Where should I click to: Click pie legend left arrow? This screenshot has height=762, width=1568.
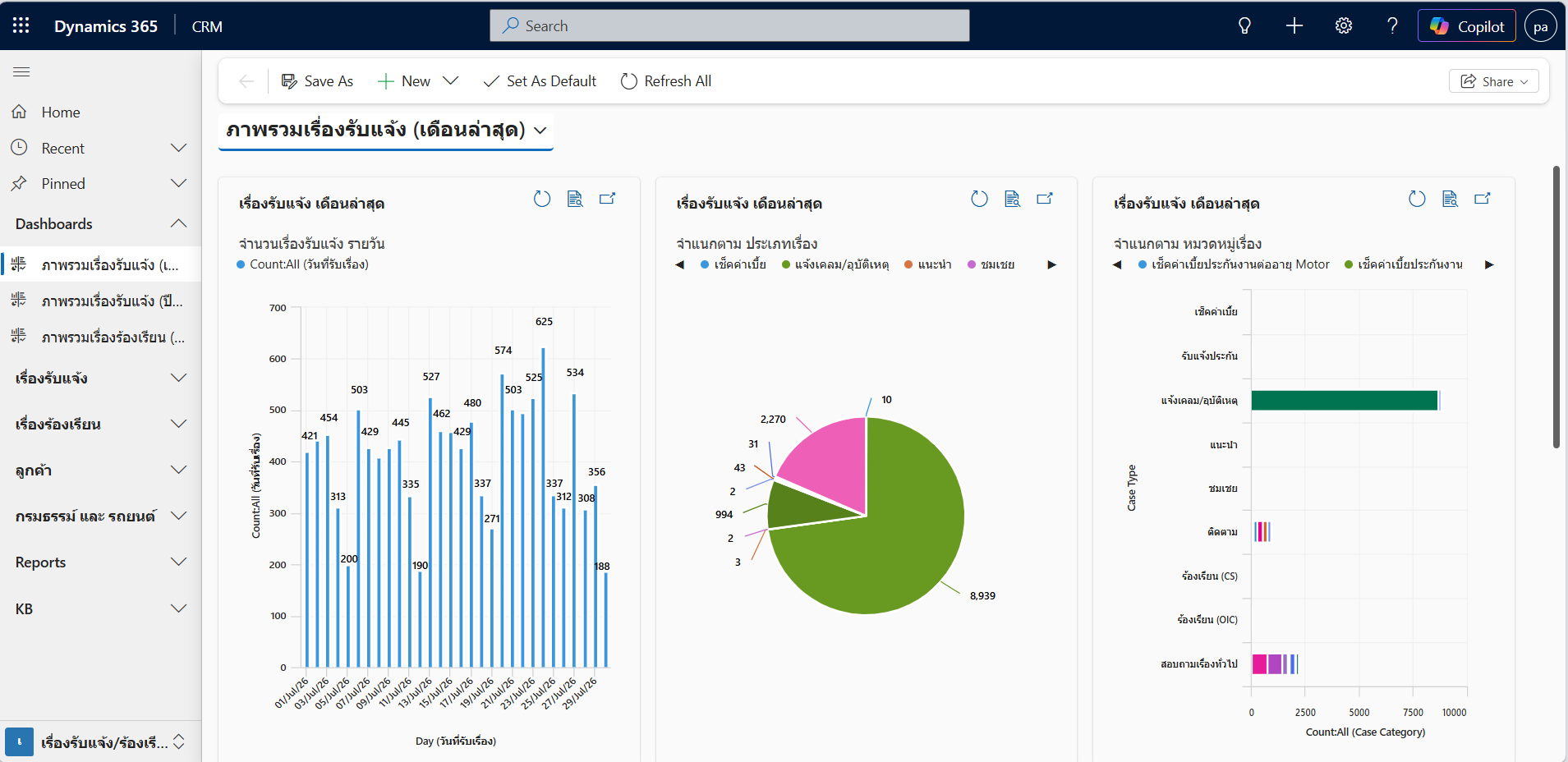tap(679, 264)
